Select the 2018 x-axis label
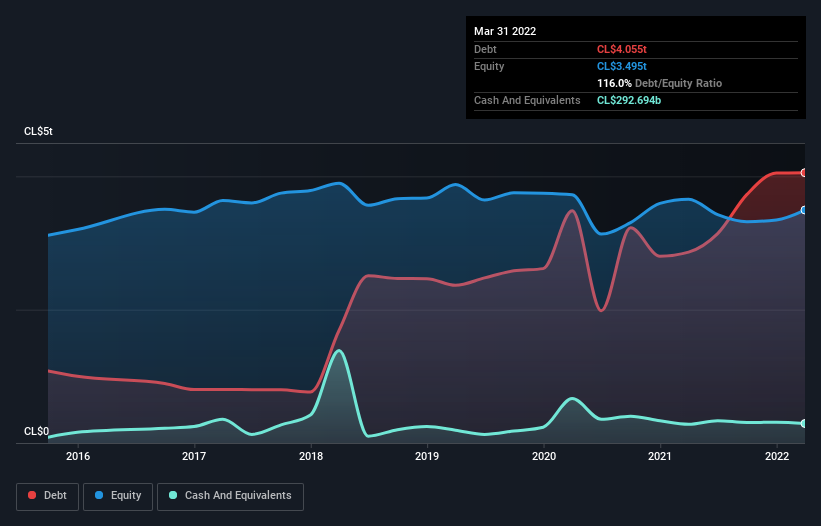Image resolution: width=821 pixels, height=526 pixels. click(x=311, y=456)
